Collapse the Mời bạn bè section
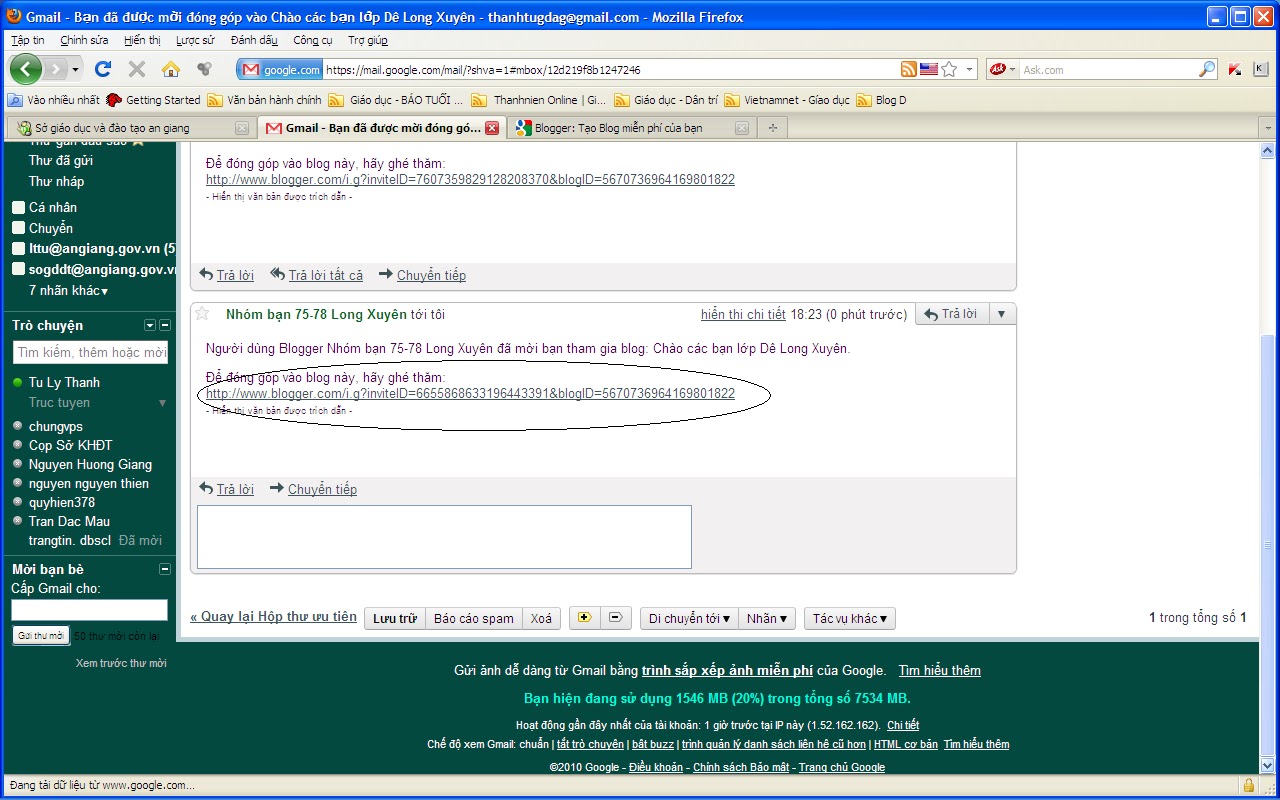 (165, 569)
